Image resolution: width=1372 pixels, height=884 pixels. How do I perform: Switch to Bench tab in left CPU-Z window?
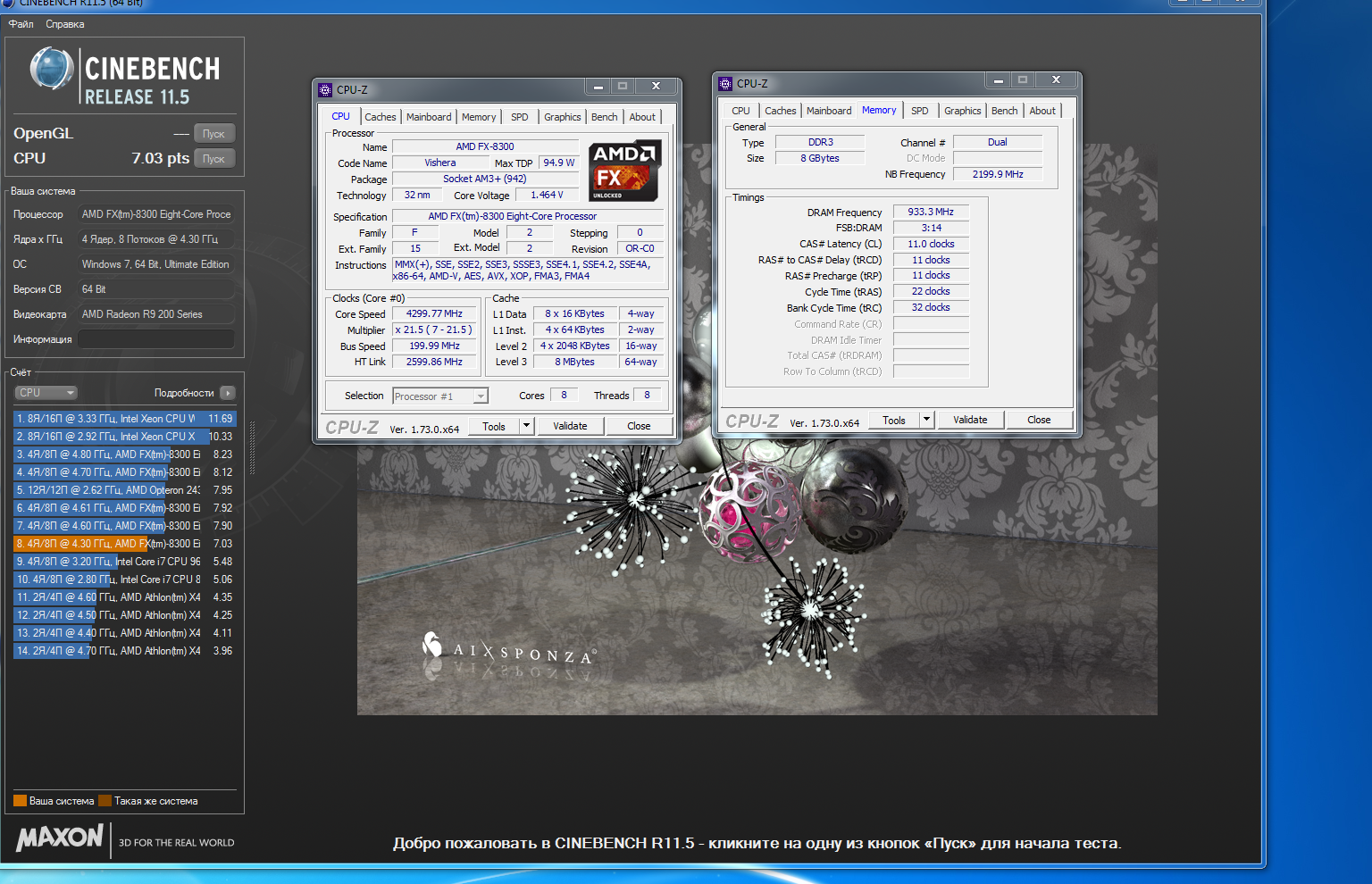click(605, 117)
